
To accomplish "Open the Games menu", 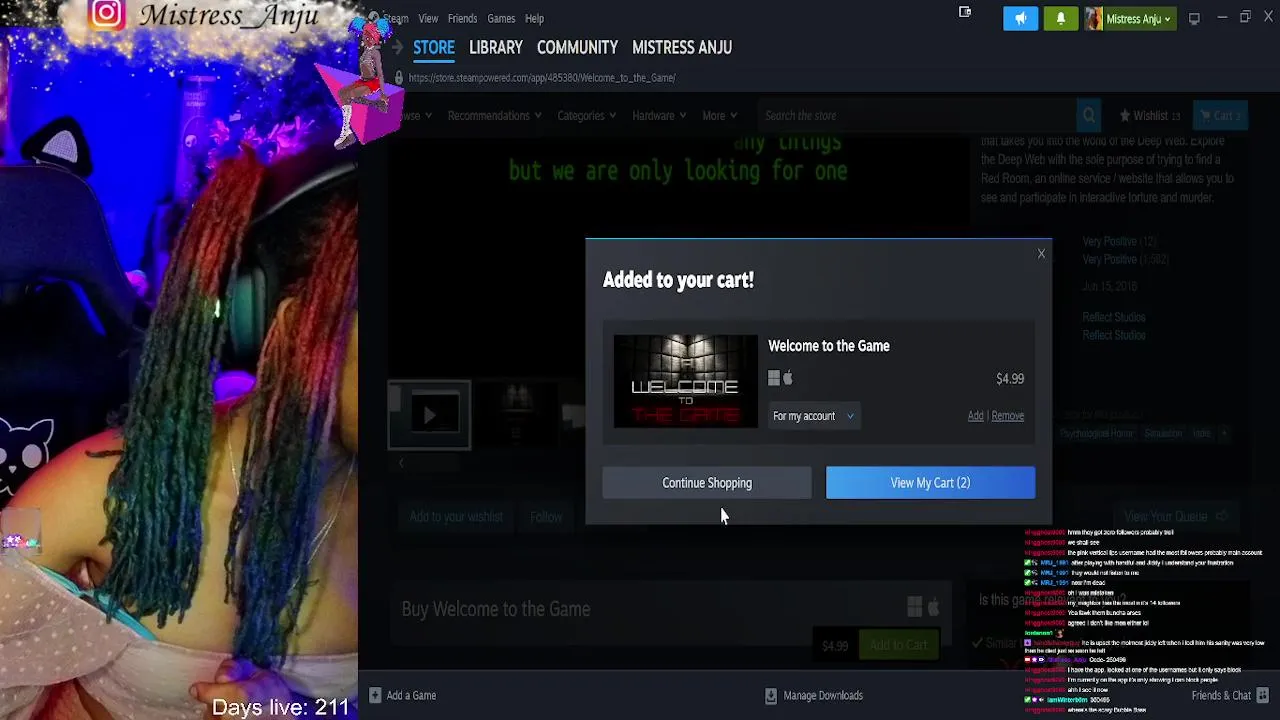I will (x=501, y=18).
